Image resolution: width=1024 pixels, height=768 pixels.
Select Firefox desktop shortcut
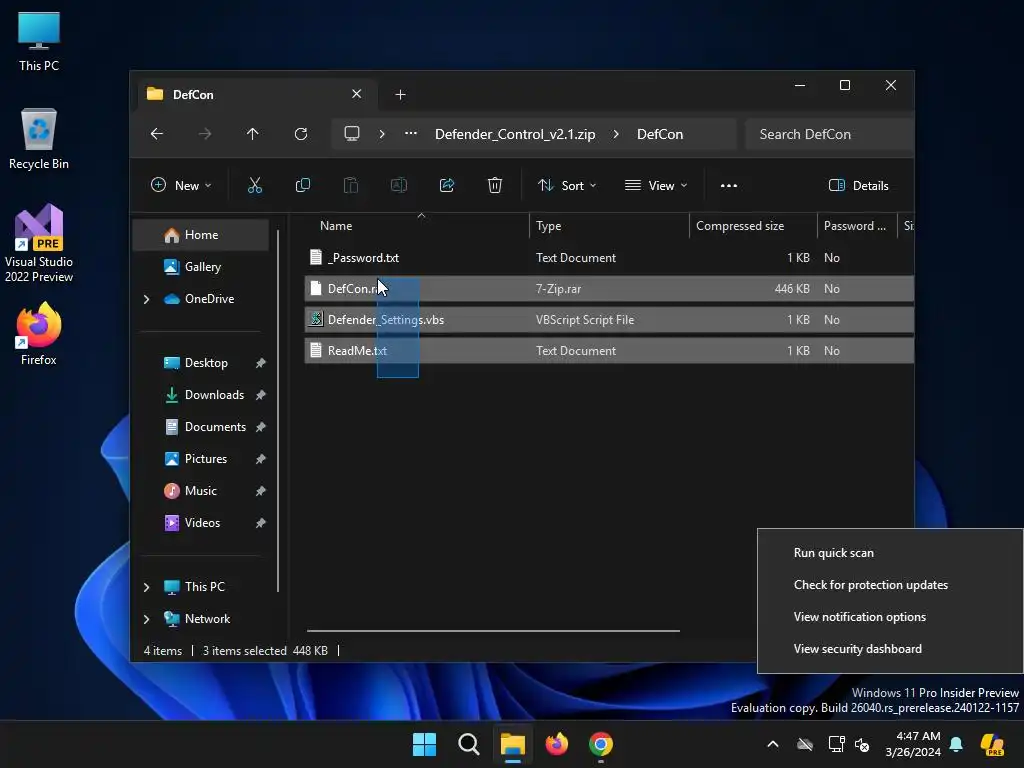click(39, 334)
